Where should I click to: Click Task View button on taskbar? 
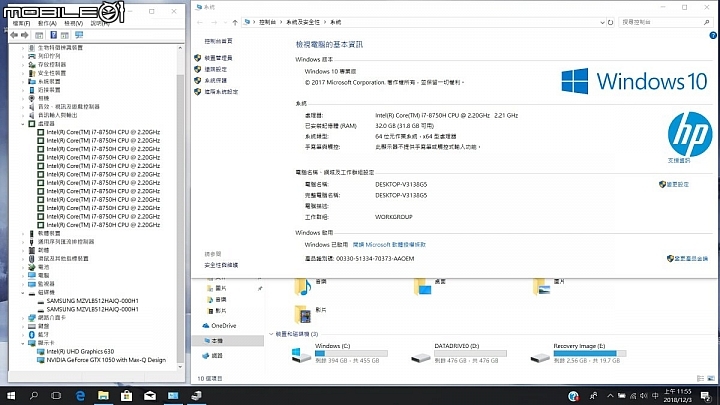56,395
